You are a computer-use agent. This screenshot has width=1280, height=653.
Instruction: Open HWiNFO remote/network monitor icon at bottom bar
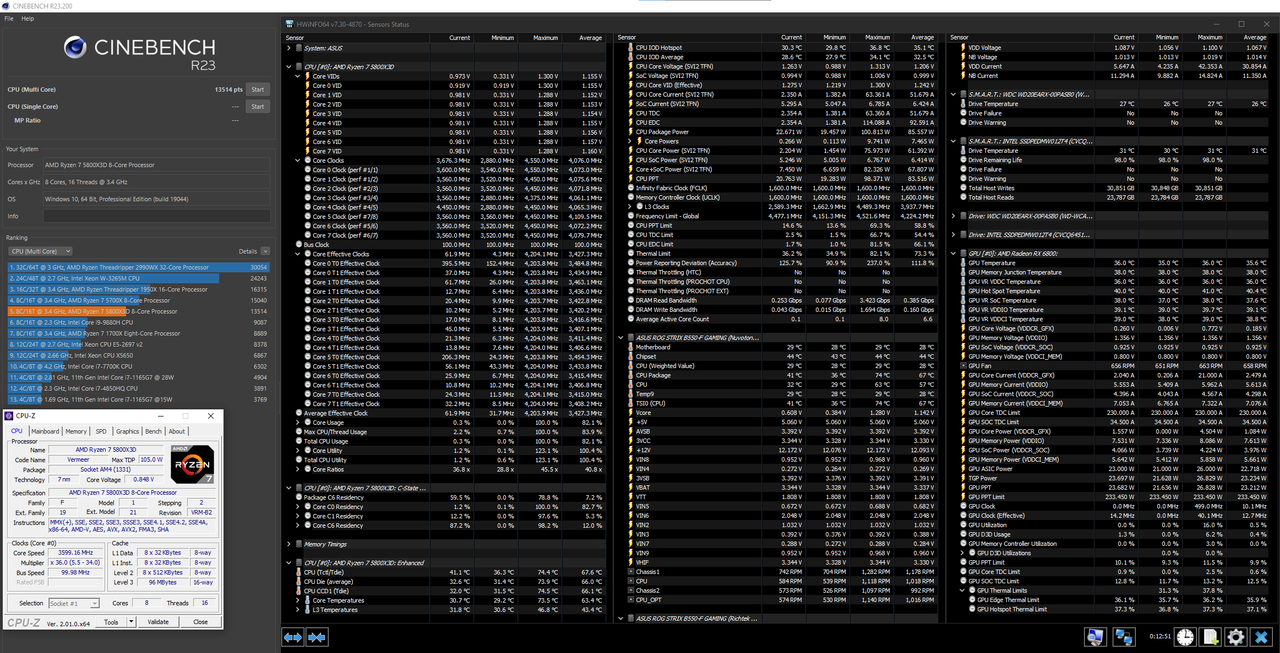pyautogui.click(x=1095, y=637)
